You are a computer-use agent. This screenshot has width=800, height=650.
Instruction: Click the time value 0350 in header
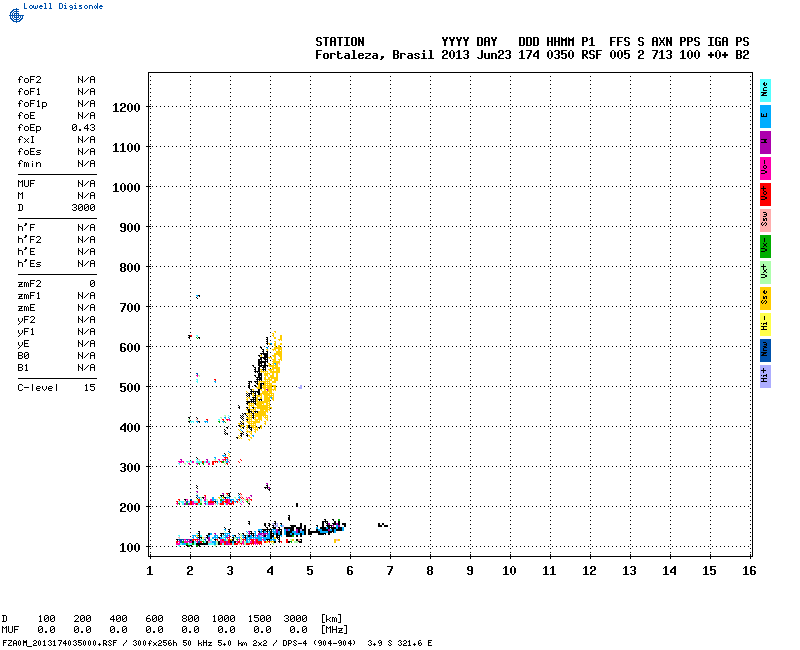tap(560, 55)
